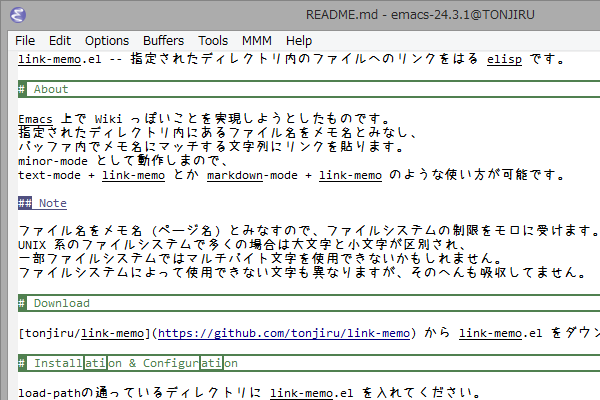Open the File menu
600x400 pixels.
coord(25,41)
